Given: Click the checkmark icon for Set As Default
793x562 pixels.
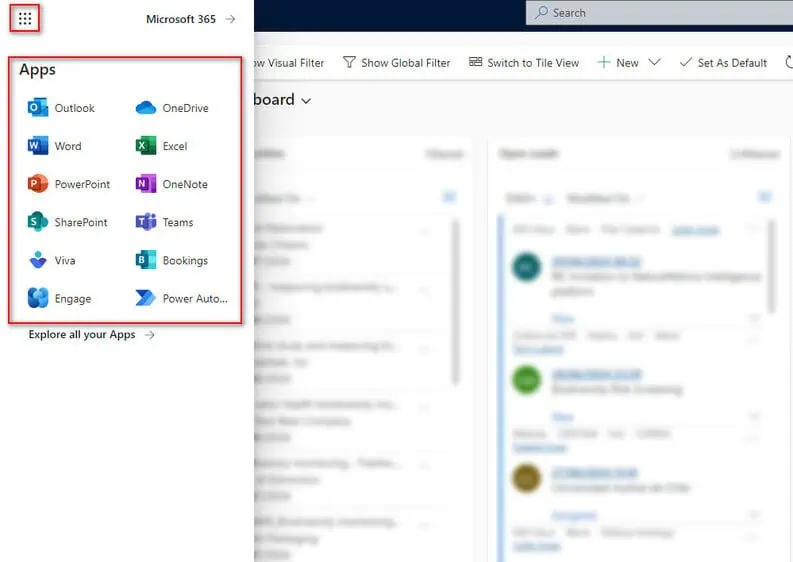Looking at the screenshot, I should point(686,62).
